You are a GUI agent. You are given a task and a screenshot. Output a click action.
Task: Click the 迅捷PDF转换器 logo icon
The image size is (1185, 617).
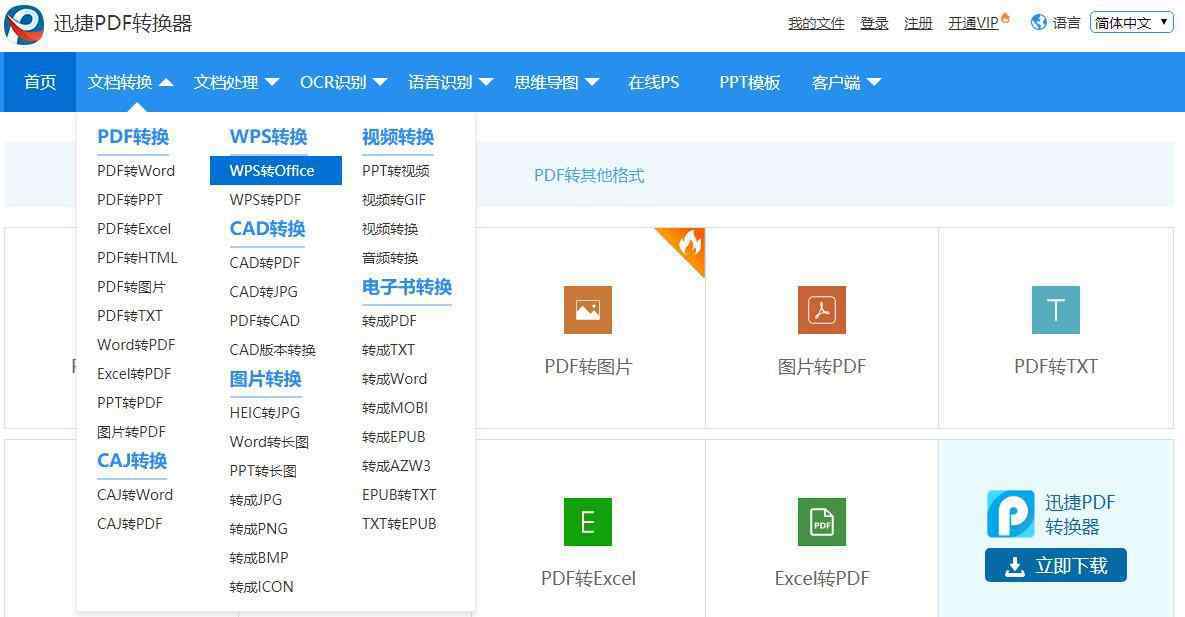point(24,24)
